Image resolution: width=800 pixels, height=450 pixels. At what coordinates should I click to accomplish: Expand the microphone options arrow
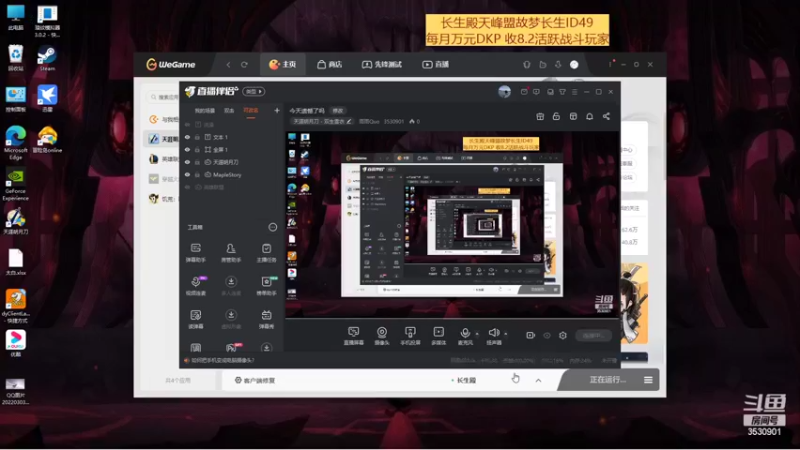click(477, 334)
